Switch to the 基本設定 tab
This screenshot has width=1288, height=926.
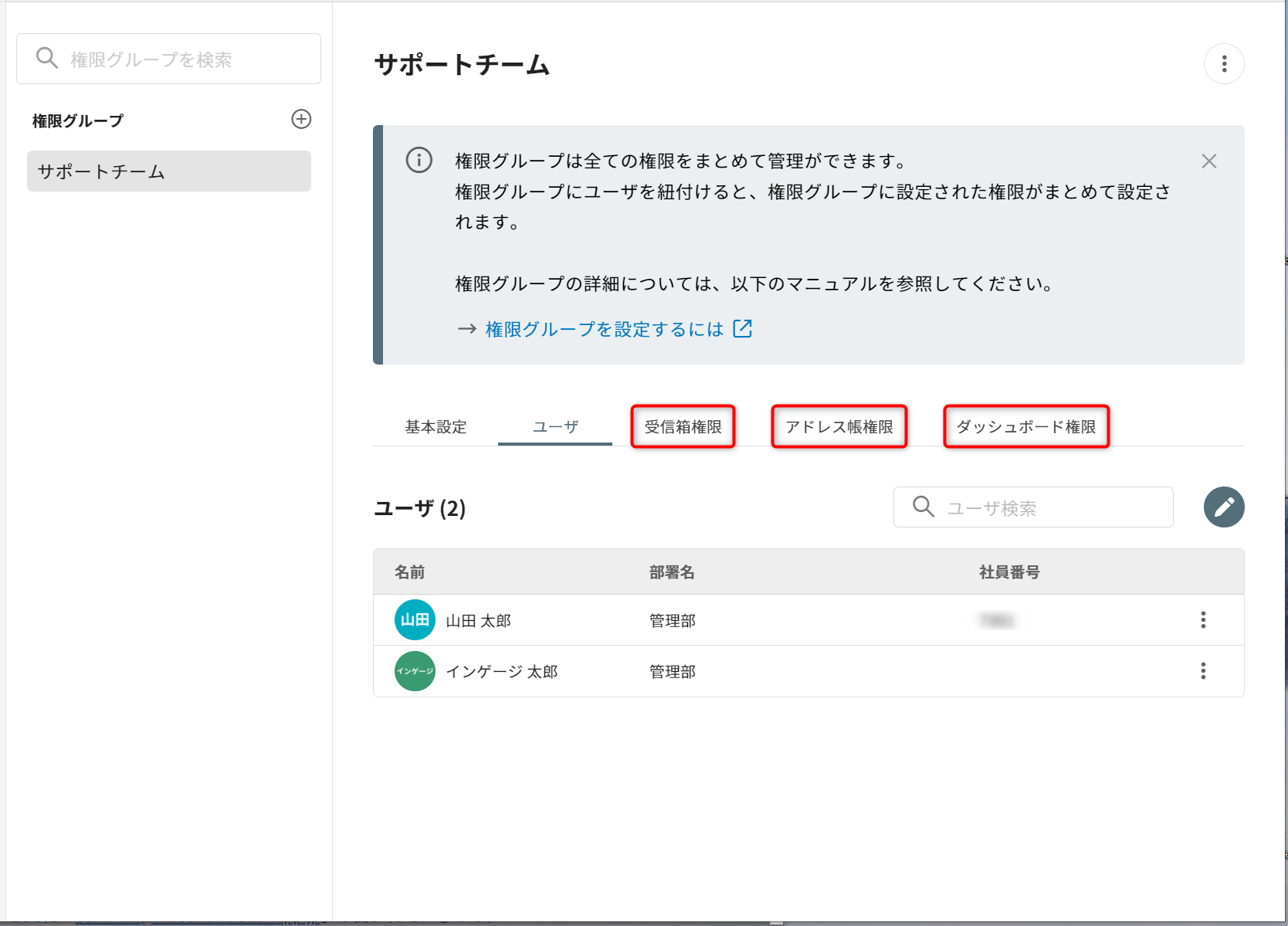(x=436, y=427)
